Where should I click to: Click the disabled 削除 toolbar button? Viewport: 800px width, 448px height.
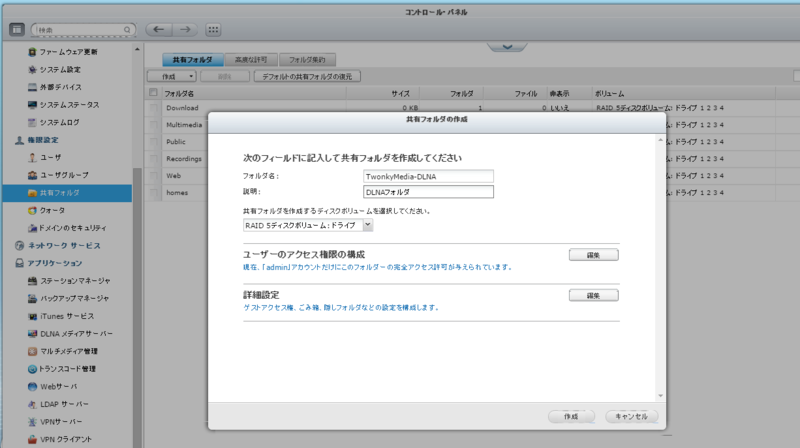[224, 77]
